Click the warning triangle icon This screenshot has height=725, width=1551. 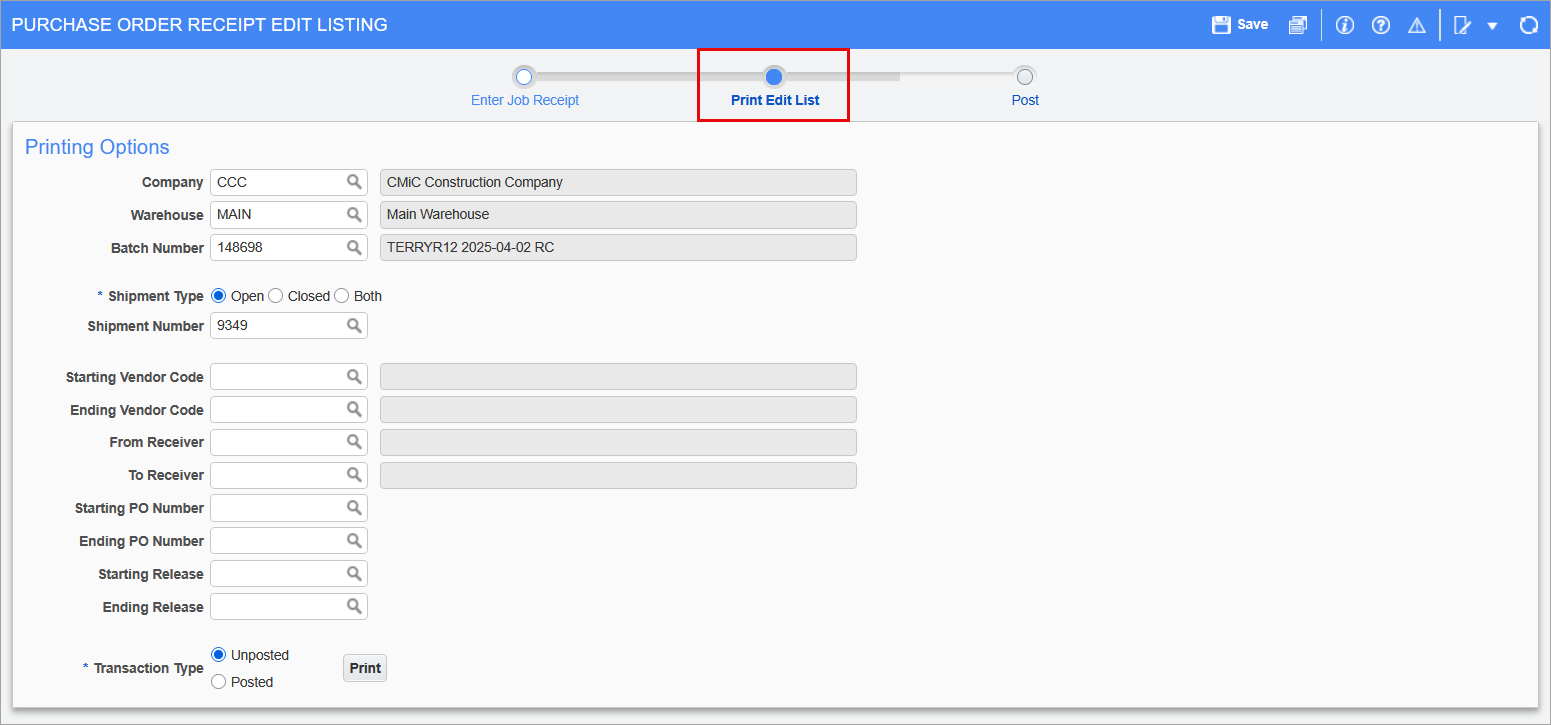tap(1417, 24)
